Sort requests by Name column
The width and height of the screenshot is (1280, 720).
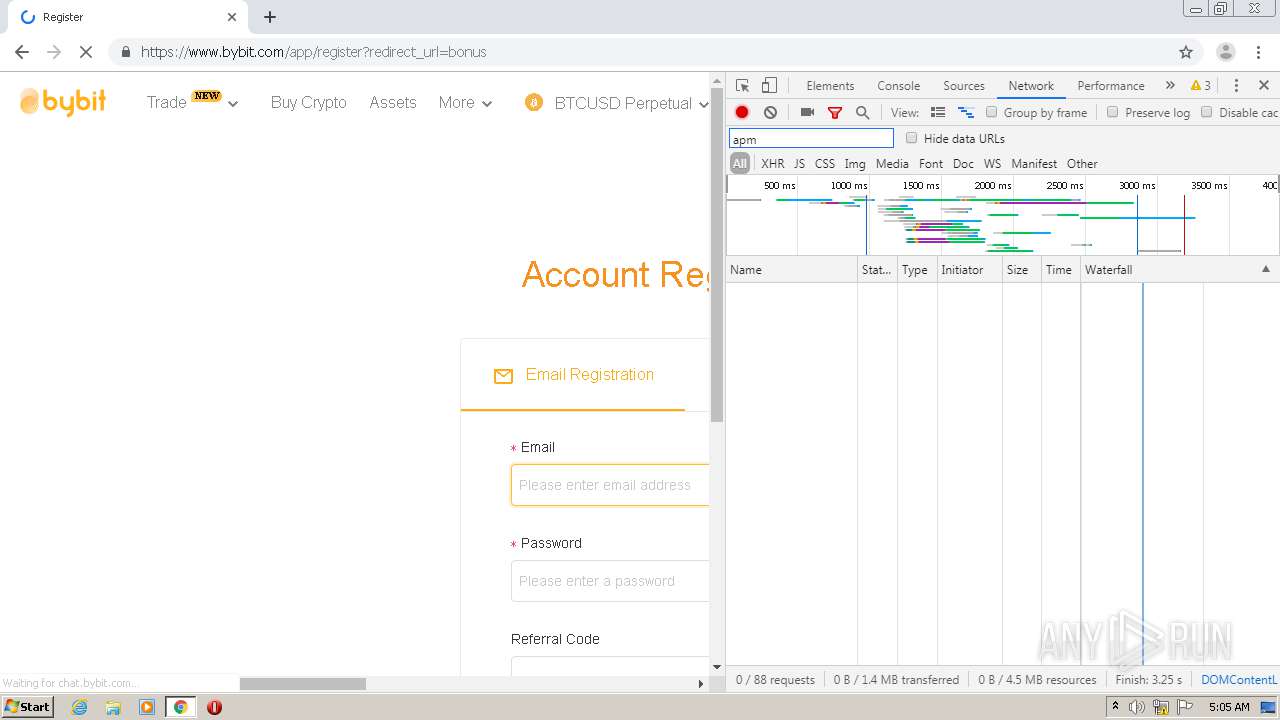[791, 270]
